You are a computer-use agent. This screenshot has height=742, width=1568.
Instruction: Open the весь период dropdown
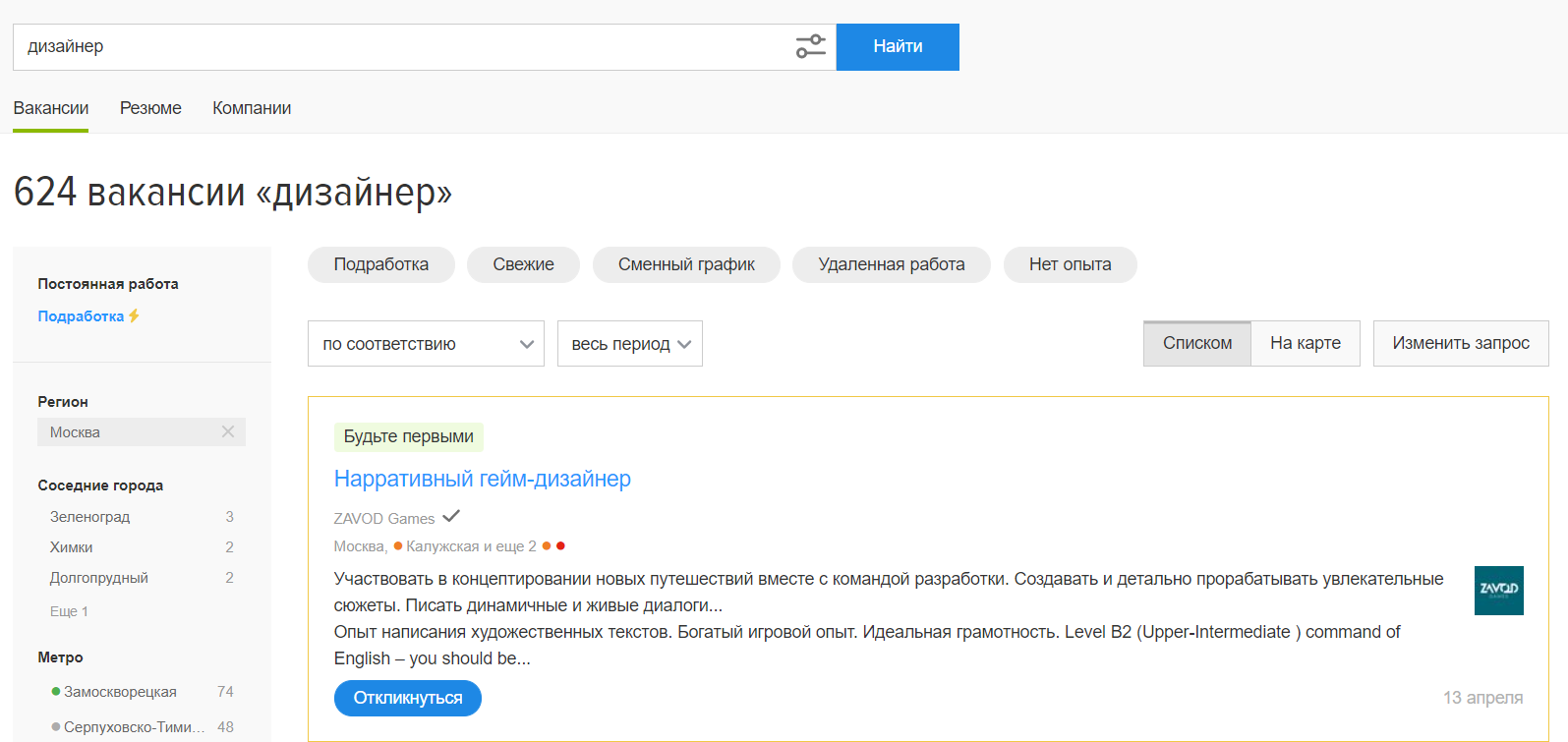629,344
